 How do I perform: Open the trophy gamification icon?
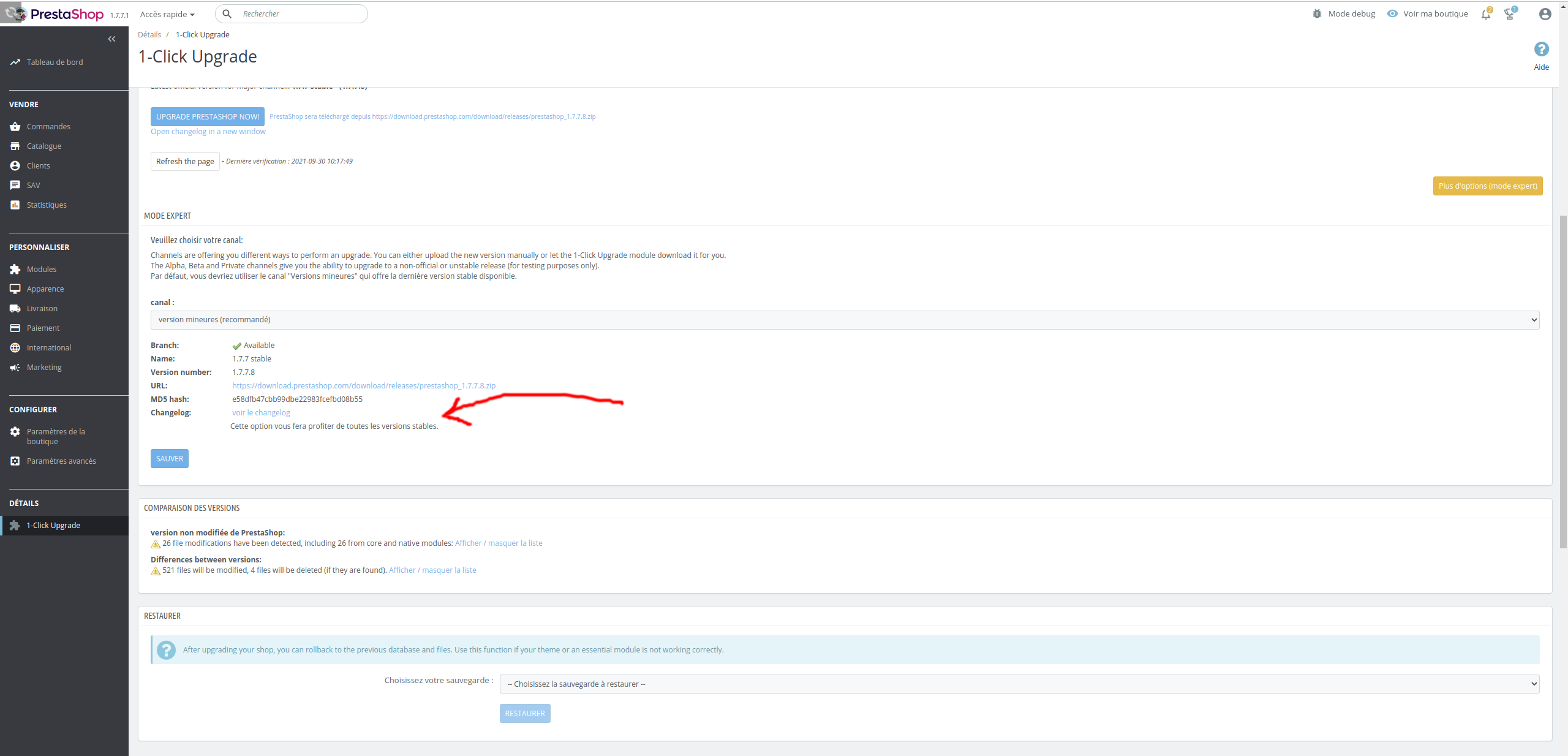[x=1510, y=14]
